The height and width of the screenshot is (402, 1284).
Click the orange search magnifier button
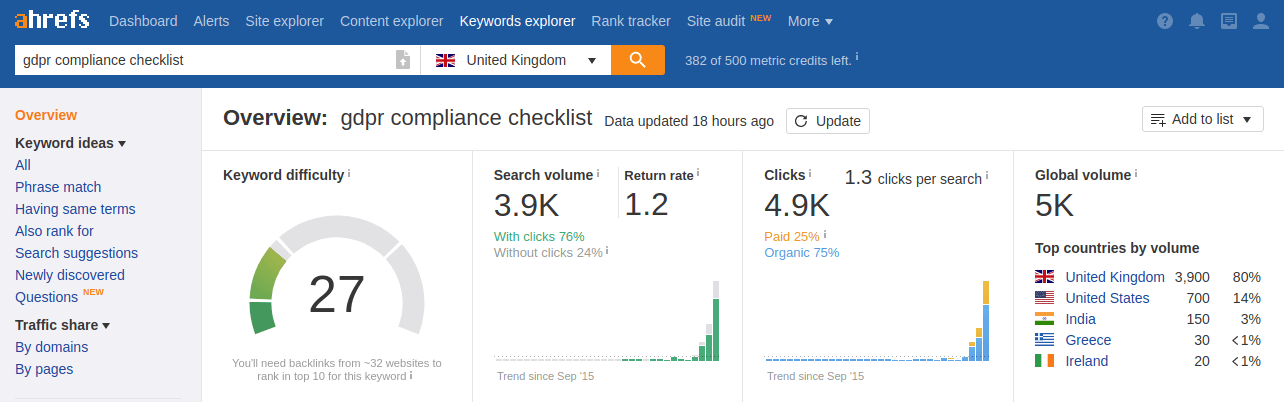[x=638, y=60]
